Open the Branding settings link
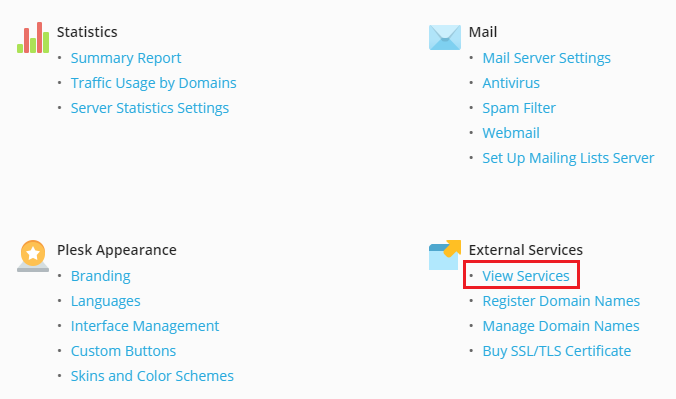 pos(100,276)
